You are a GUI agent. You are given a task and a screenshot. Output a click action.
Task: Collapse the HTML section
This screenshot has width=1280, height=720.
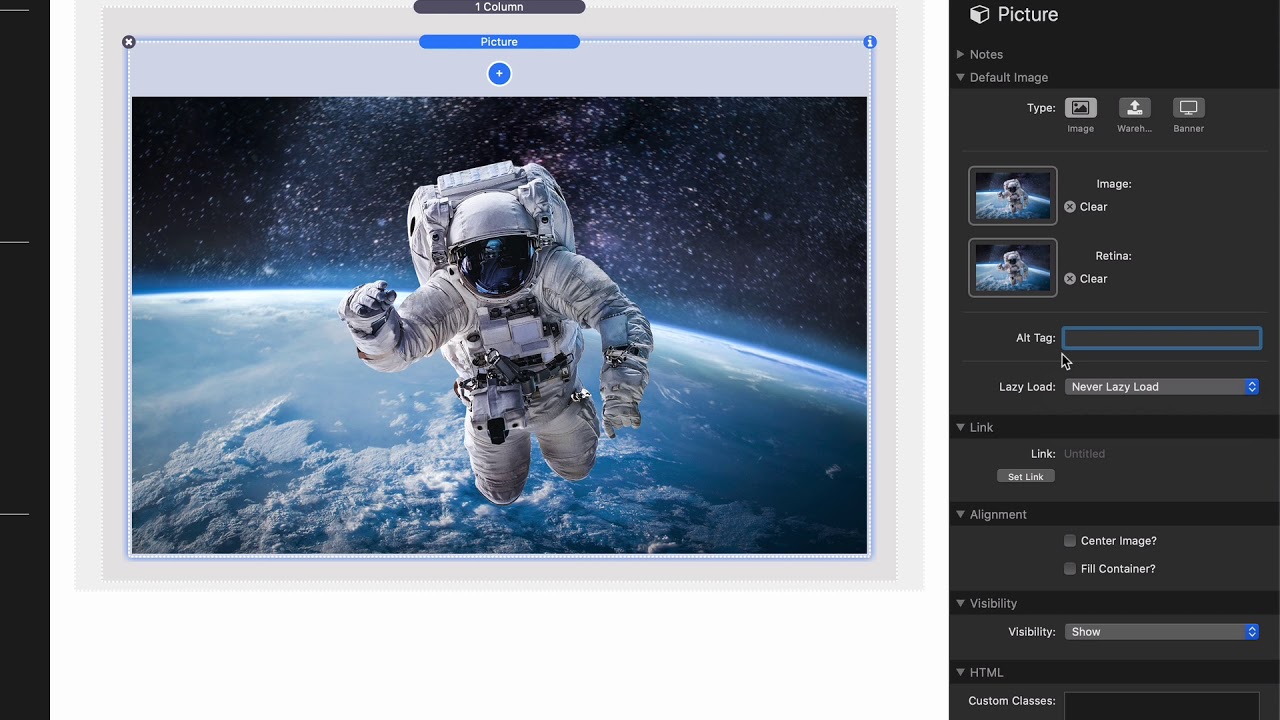click(x=960, y=672)
